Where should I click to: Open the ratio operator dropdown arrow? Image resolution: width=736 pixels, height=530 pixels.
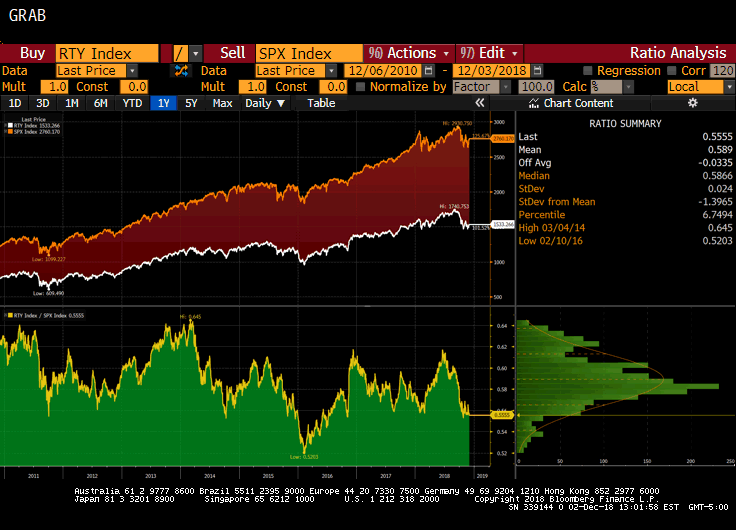pyautogui.click(x=196, y=54)
